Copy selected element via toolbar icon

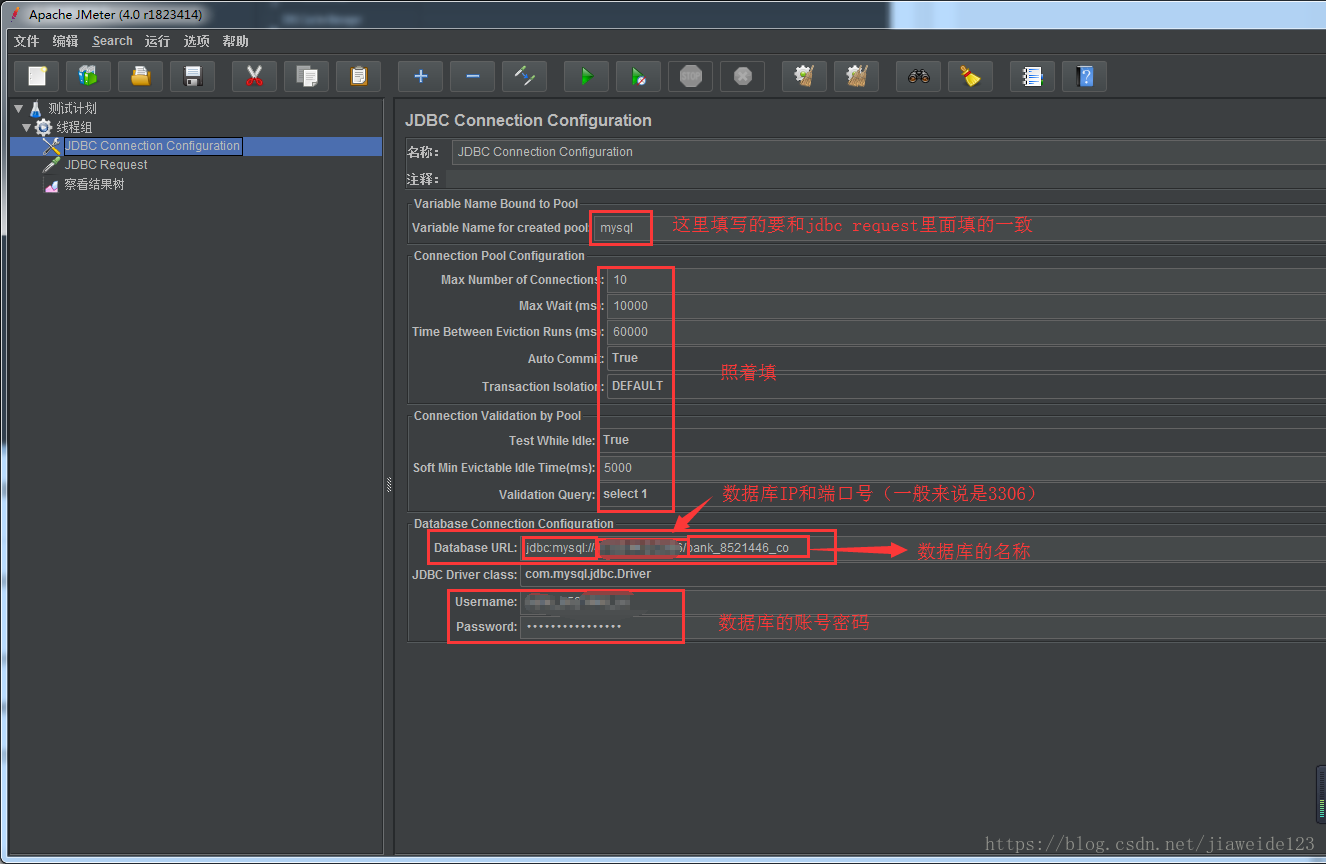pyautogui.click(x=307, y=76)
